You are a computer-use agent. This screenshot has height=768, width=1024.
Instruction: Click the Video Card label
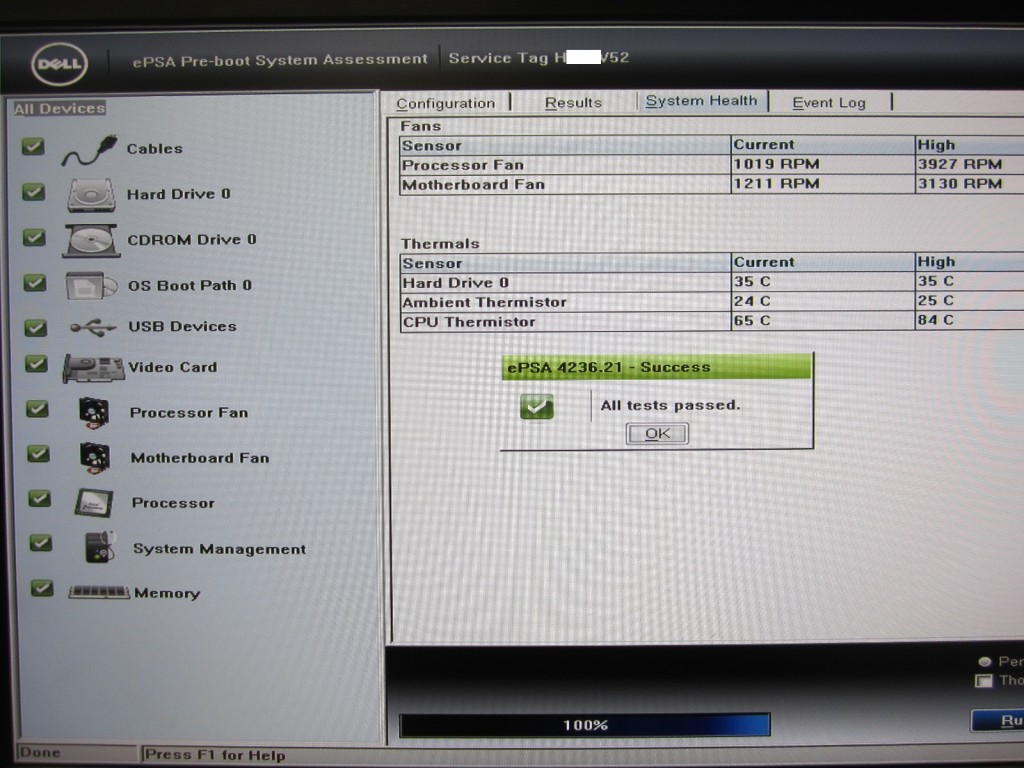[172, 367]
